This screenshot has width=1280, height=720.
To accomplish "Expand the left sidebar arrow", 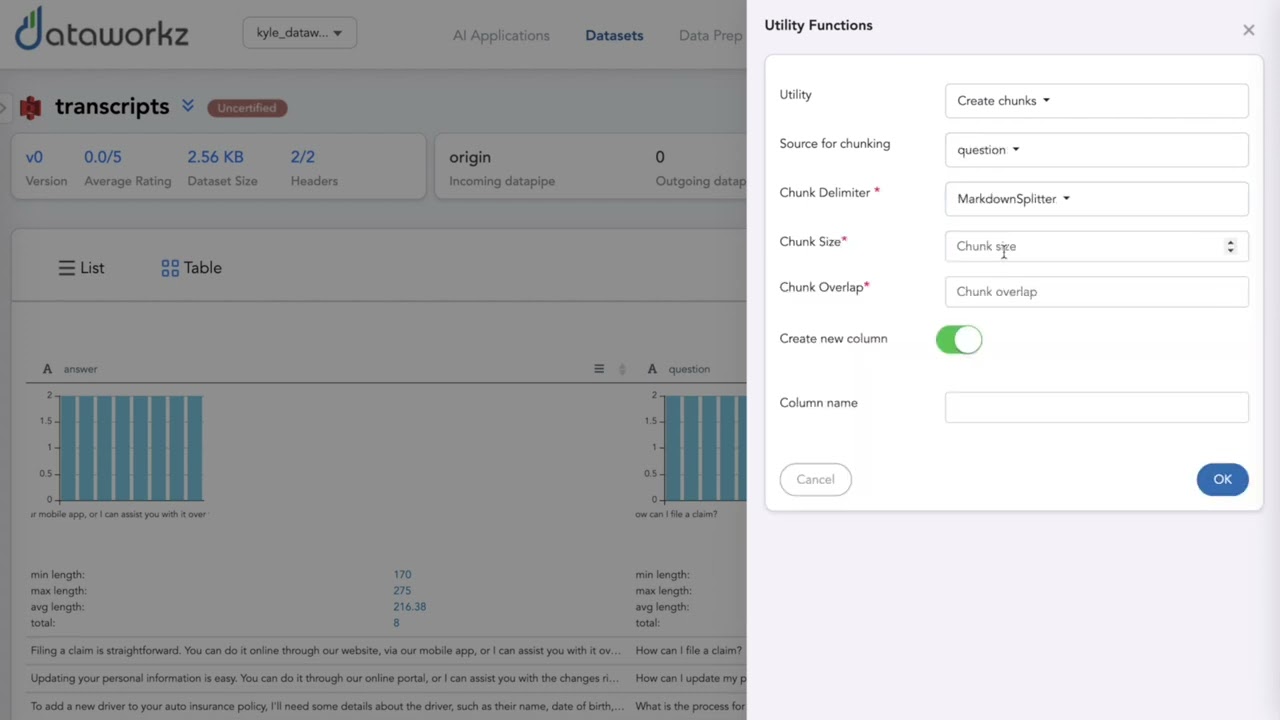I will (x=4, y=107).
